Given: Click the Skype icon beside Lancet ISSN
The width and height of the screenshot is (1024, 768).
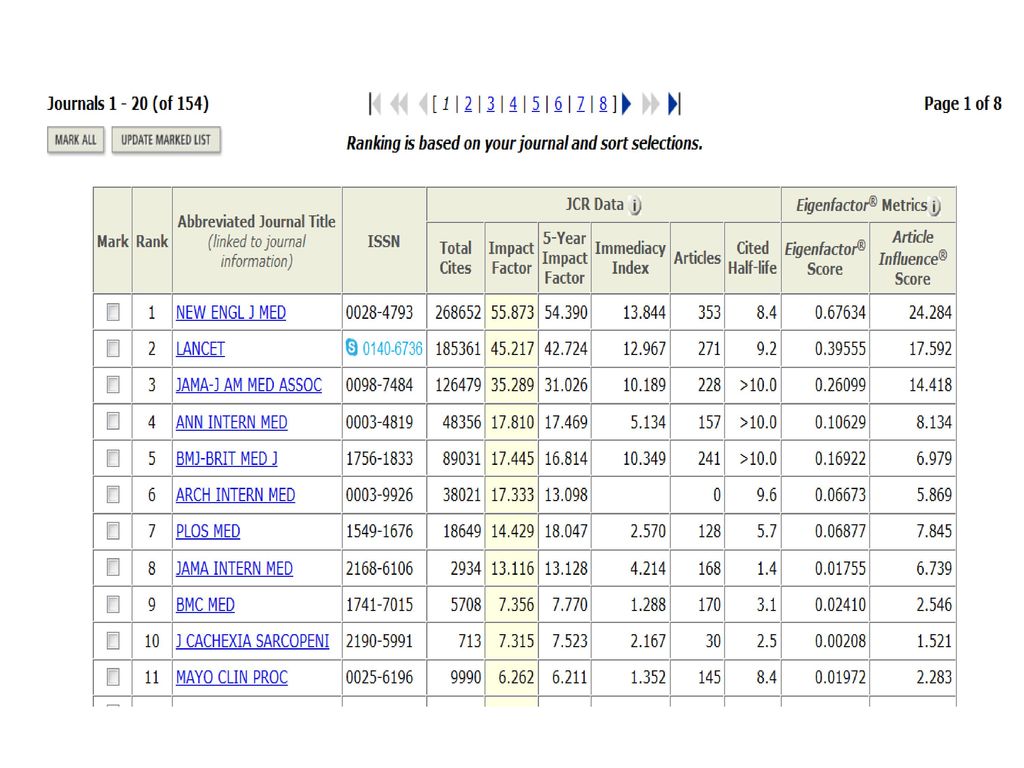Looking at the screenshot, I should tap(352, 347).
